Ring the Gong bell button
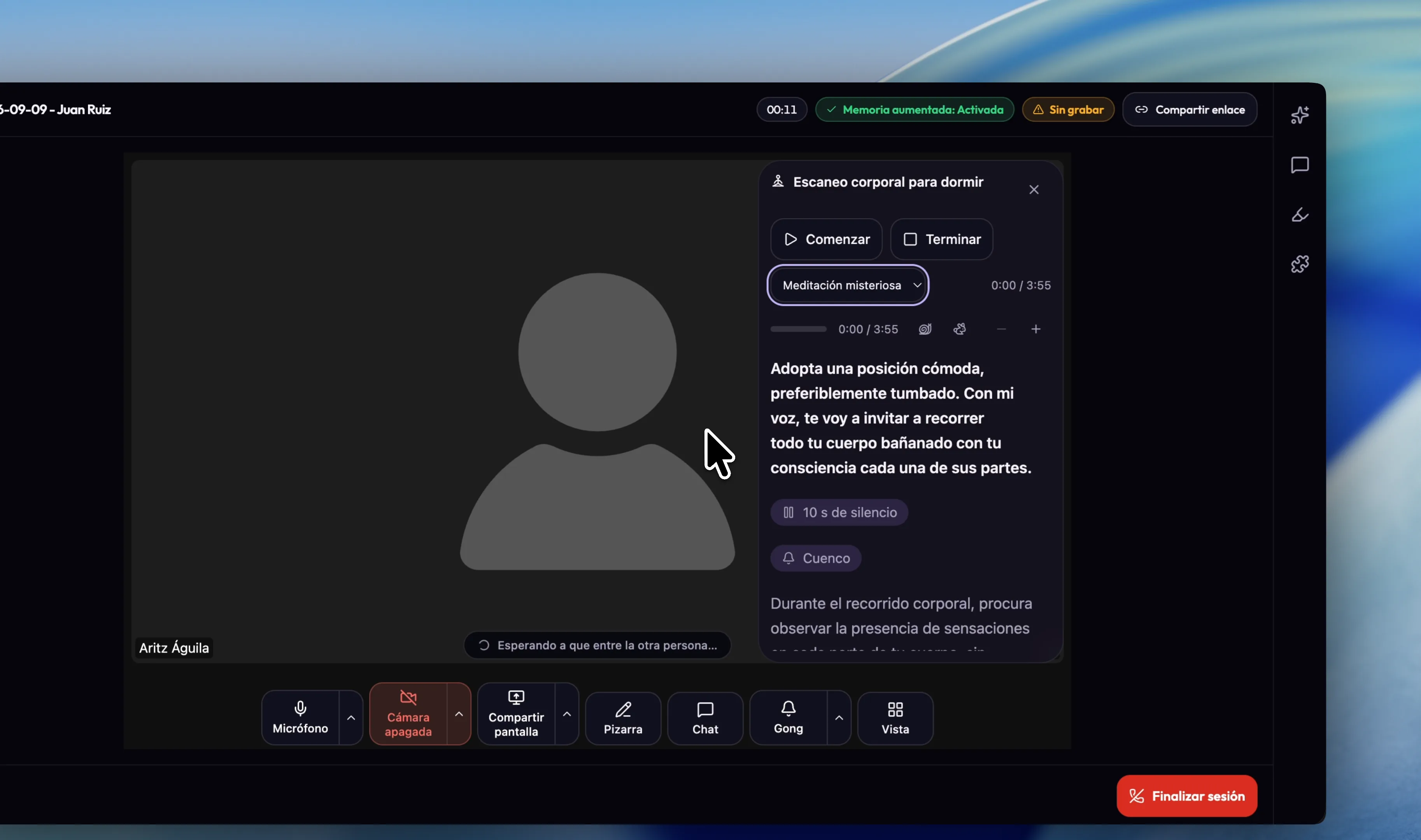This screenshot has height=840, width=1421. [788, 718]
